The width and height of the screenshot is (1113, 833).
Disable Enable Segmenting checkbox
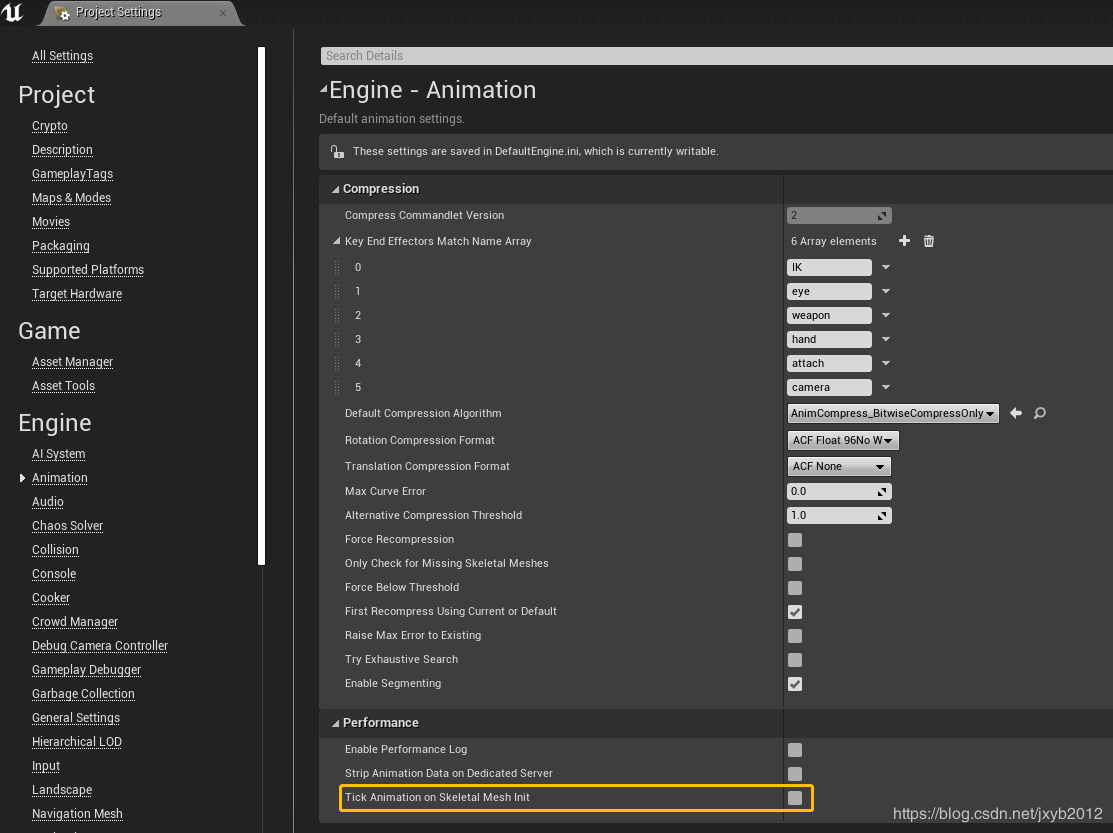[x=795, y=684]
